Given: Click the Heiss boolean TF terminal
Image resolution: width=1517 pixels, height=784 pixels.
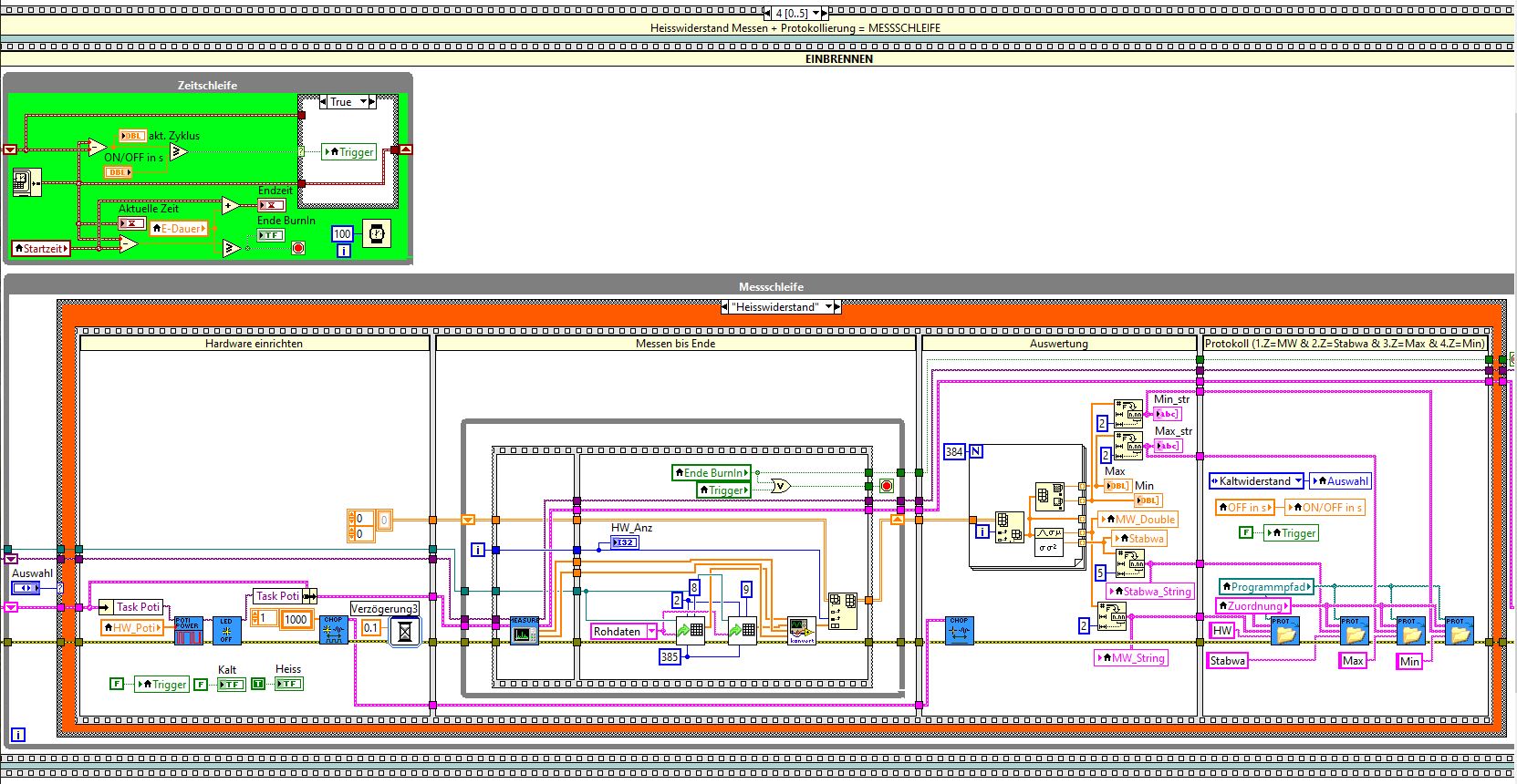Looking at the screenshot, I should (288, 684).
